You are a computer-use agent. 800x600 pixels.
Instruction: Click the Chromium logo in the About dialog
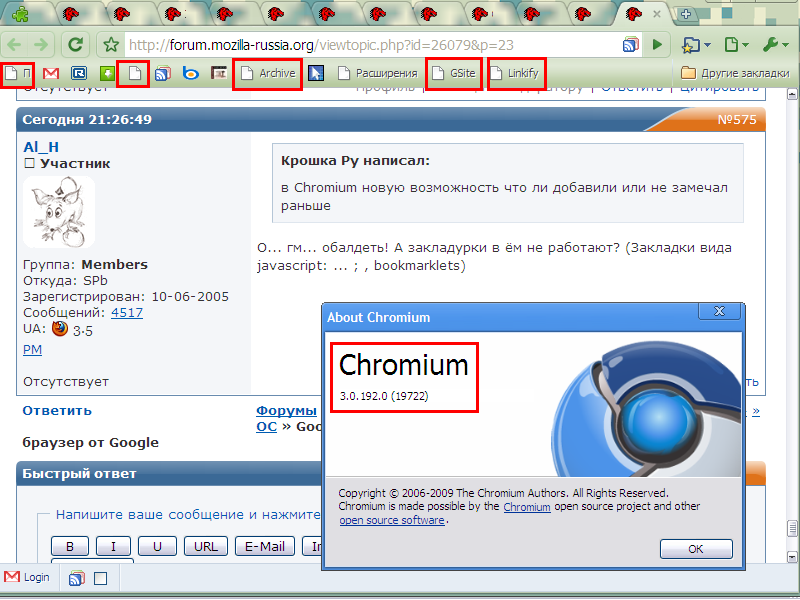pyautogui.click(x=648, y=409)
